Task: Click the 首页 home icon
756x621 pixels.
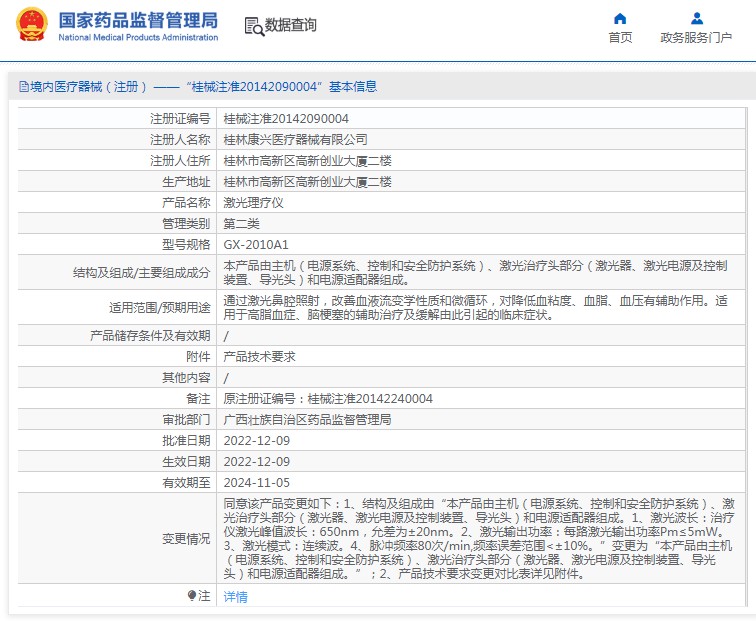Action: (620, 19)
